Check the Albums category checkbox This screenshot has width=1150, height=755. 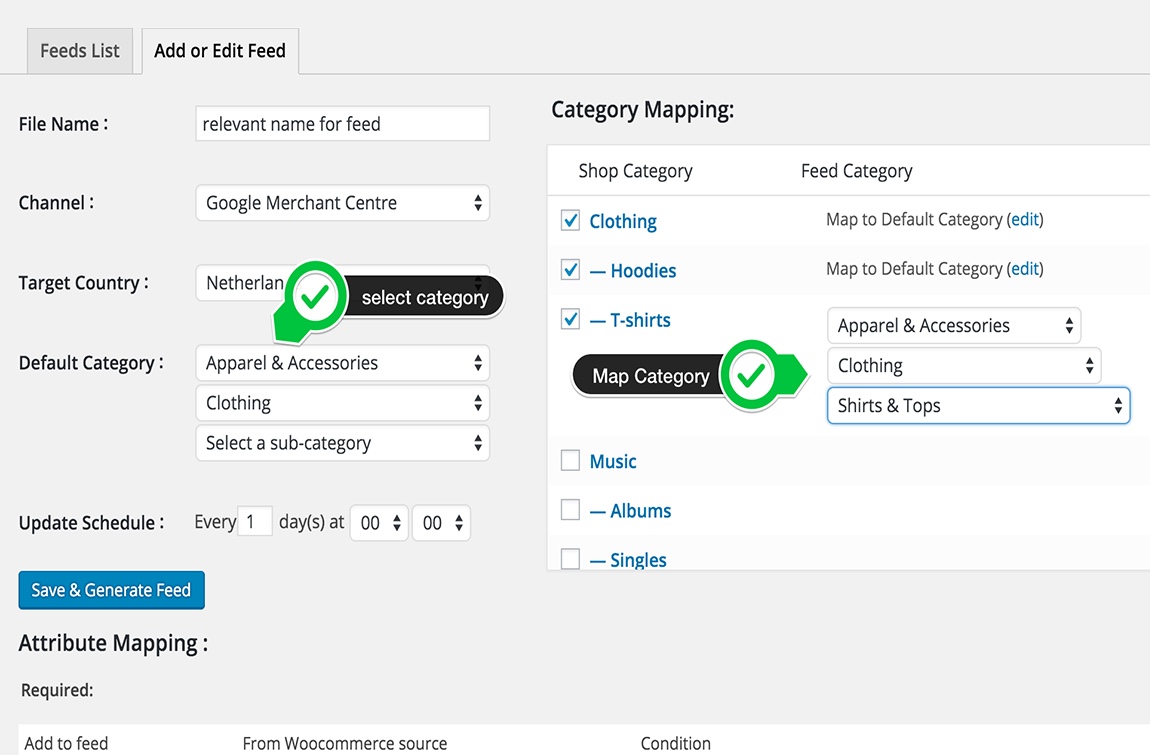[571, 509]
